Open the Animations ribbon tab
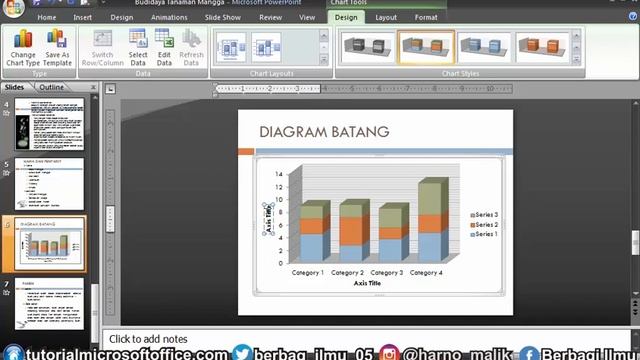640x360 pixels. (x=169, y=17)
